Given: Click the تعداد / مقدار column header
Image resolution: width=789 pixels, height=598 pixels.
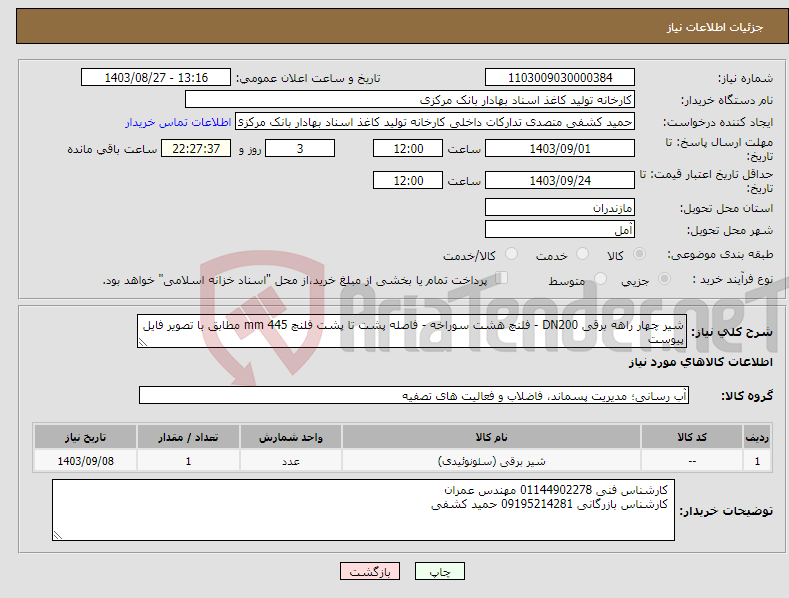Looking at the screenshot, I should 188,437.
